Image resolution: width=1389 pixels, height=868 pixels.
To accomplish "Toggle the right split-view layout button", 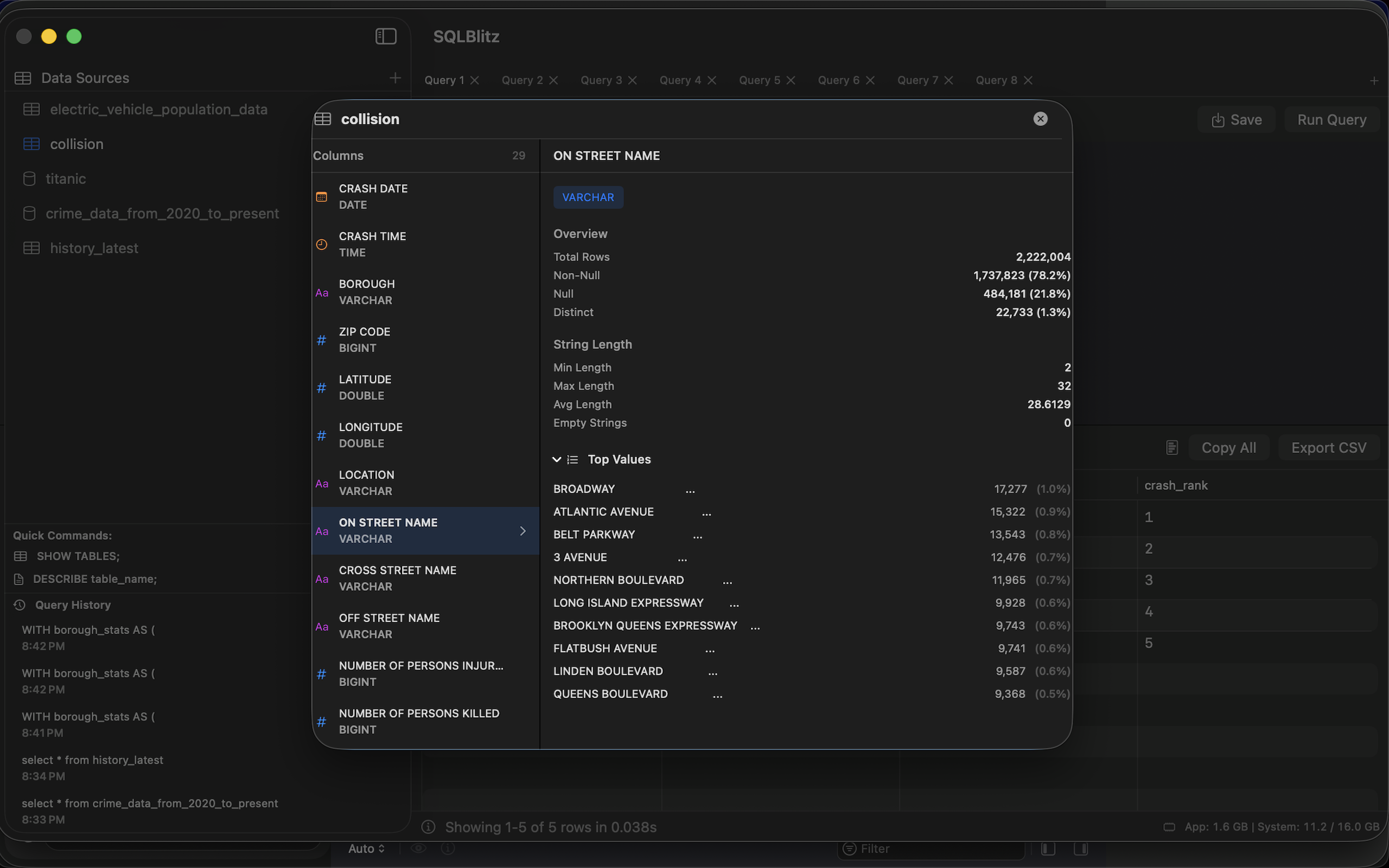I will [1082, 848].
